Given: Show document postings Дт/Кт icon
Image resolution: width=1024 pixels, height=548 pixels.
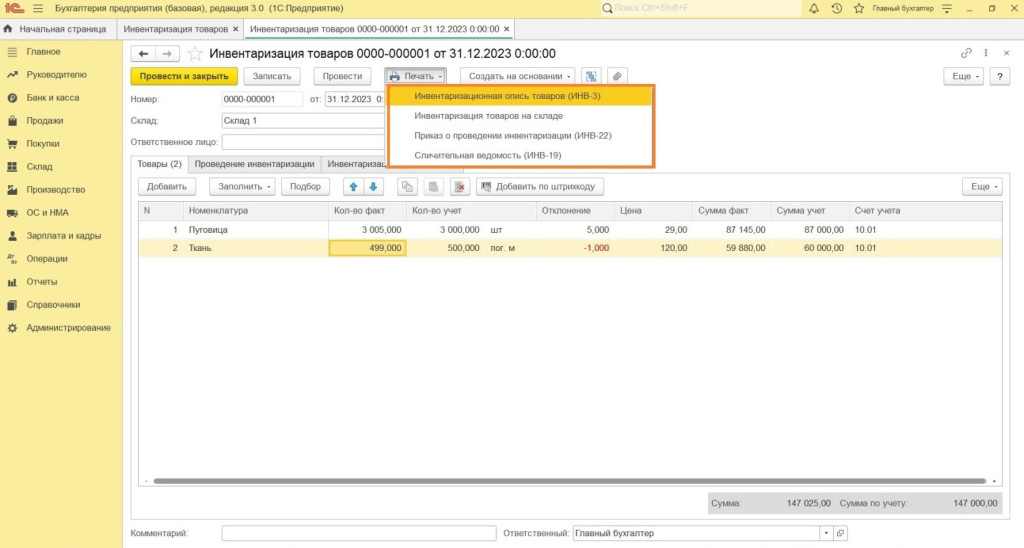Looking at the screenshot, I should (x=591, y=76).
